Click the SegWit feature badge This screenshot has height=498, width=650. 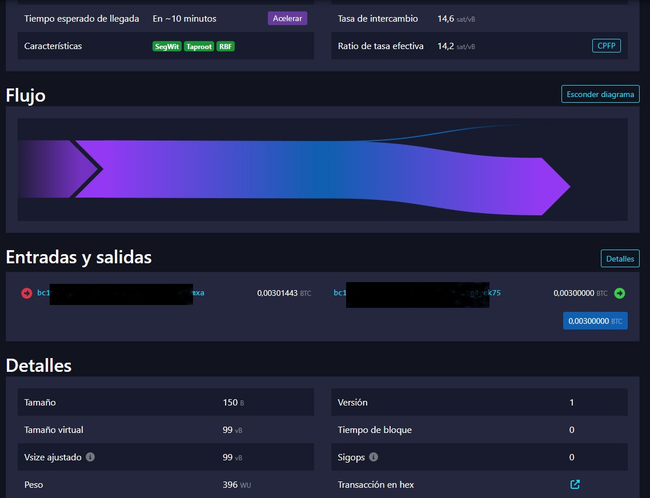[x=166, y=46]
